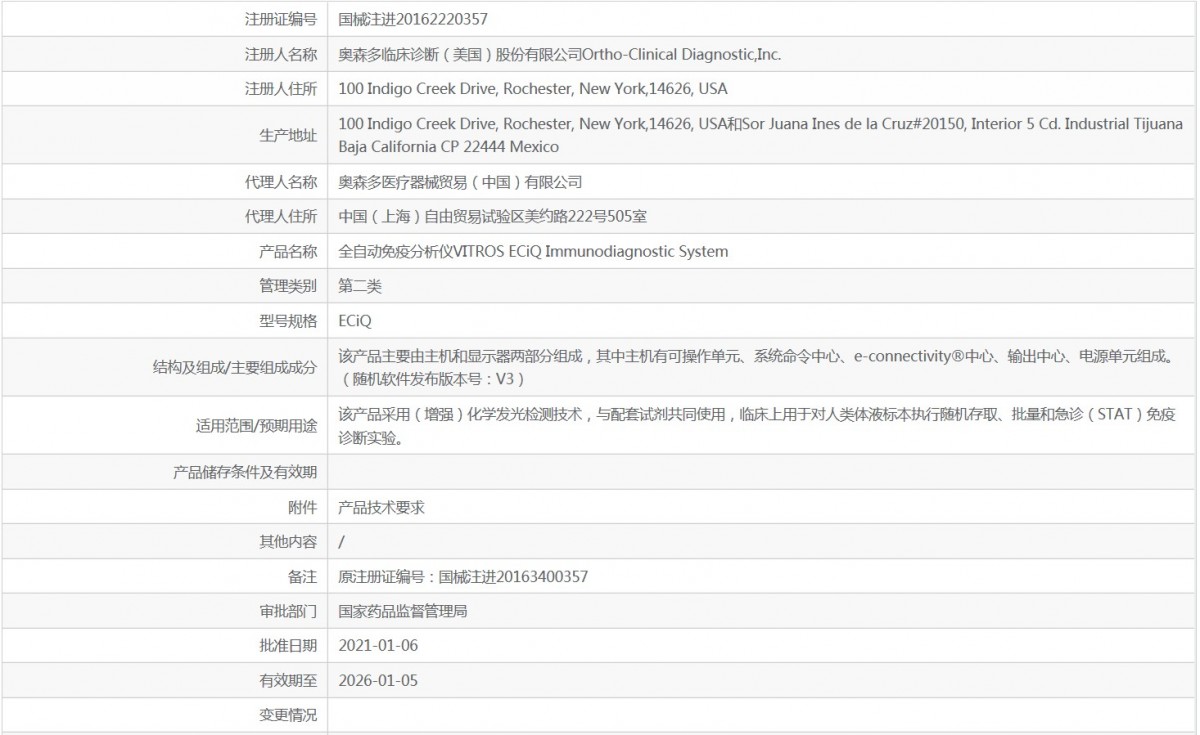The height and width of the screenshot is (735, 1200).
Task: Click the 生产地址 label
Action: click(x=288, y=136)
